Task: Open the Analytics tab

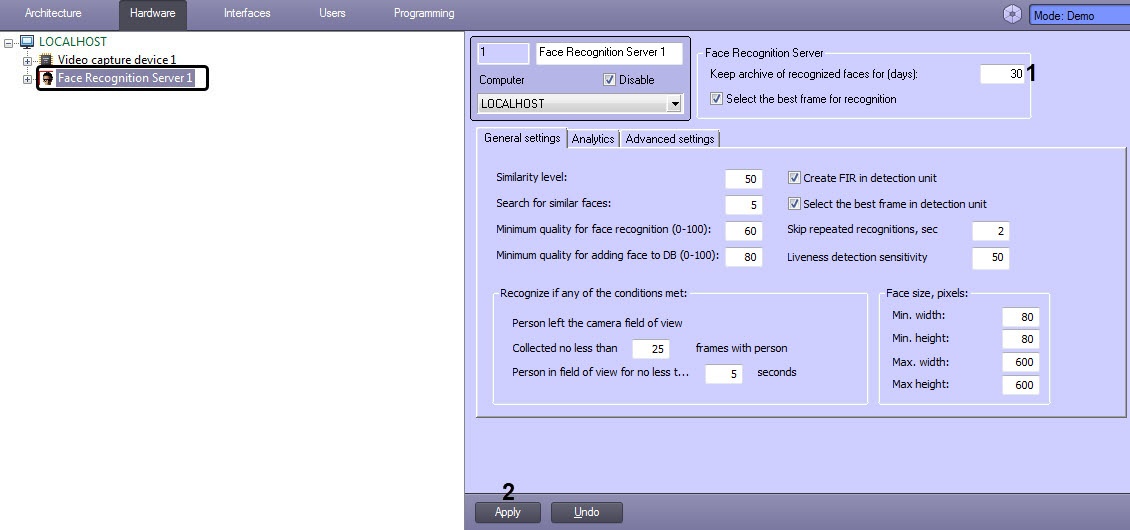Action: point(593,139)
